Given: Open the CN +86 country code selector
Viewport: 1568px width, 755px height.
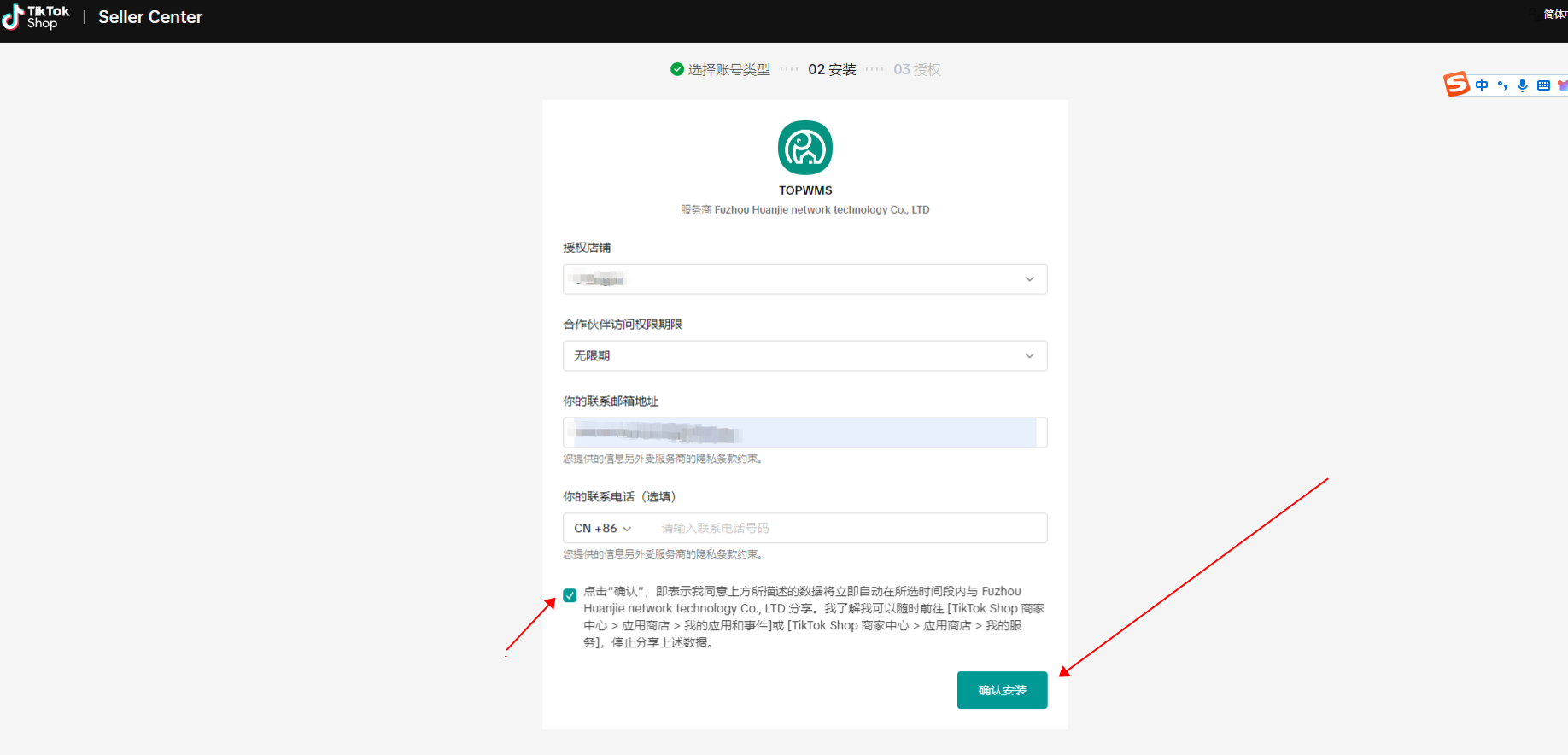Looking at the screenshot, I should [x=602, y=529].
